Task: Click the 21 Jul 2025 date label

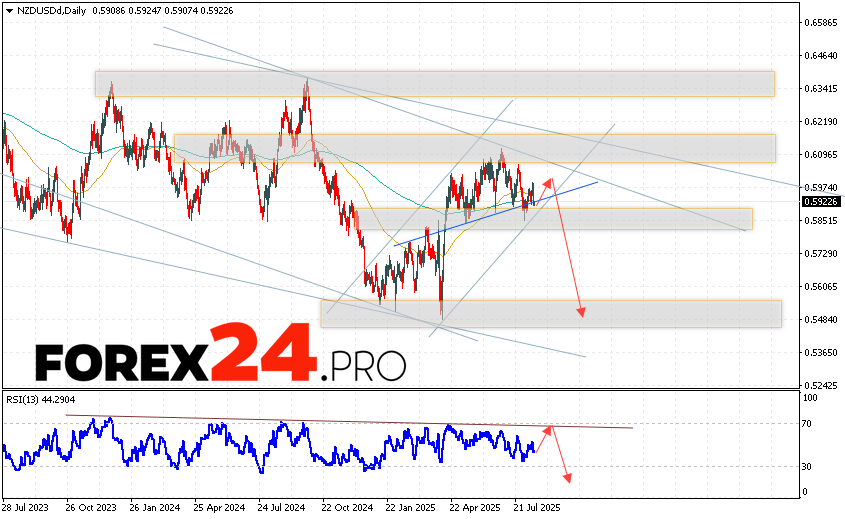Action: pyautogui.click(x=533, y=507)
